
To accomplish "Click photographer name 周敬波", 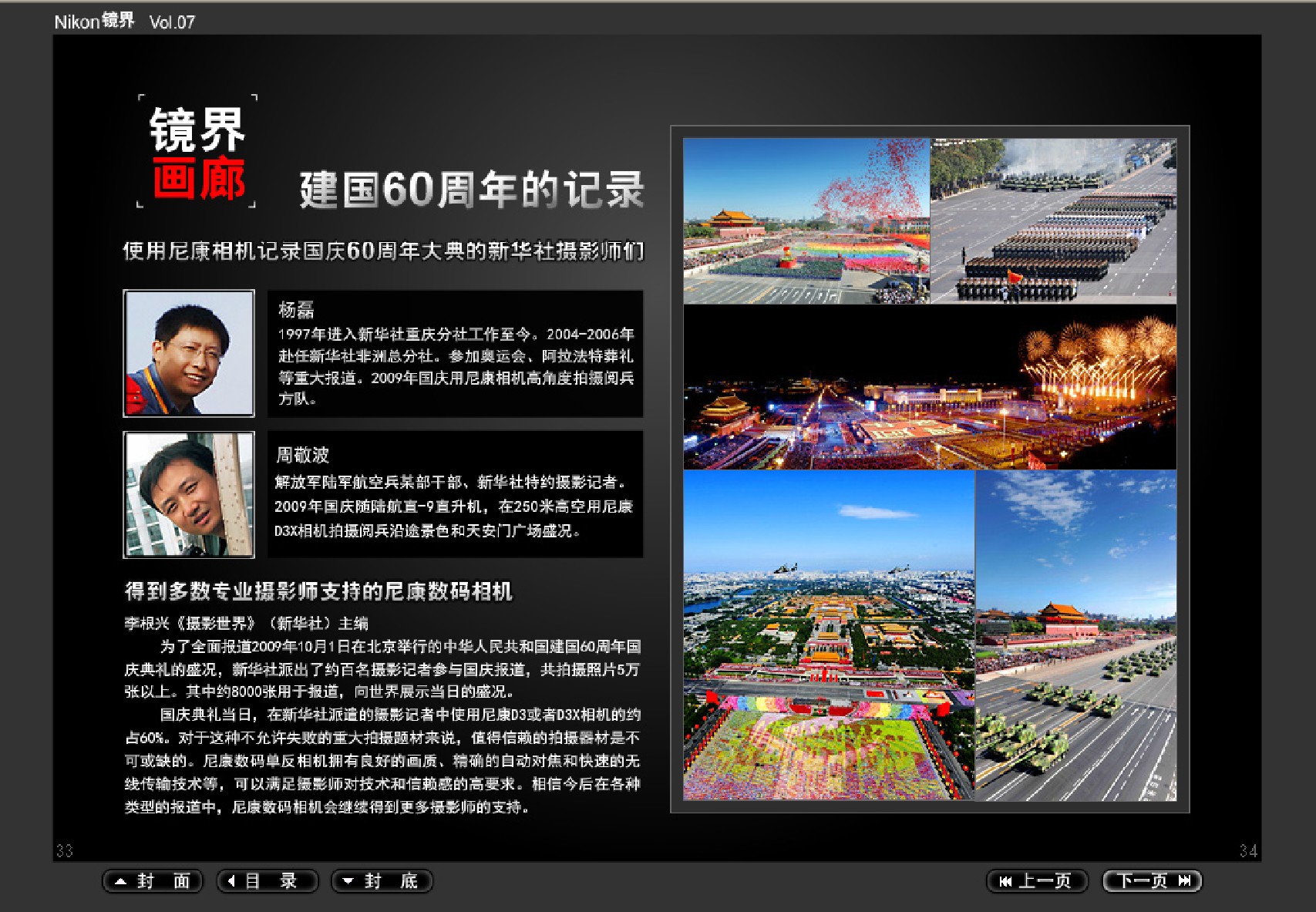I will tap(302, 455).
